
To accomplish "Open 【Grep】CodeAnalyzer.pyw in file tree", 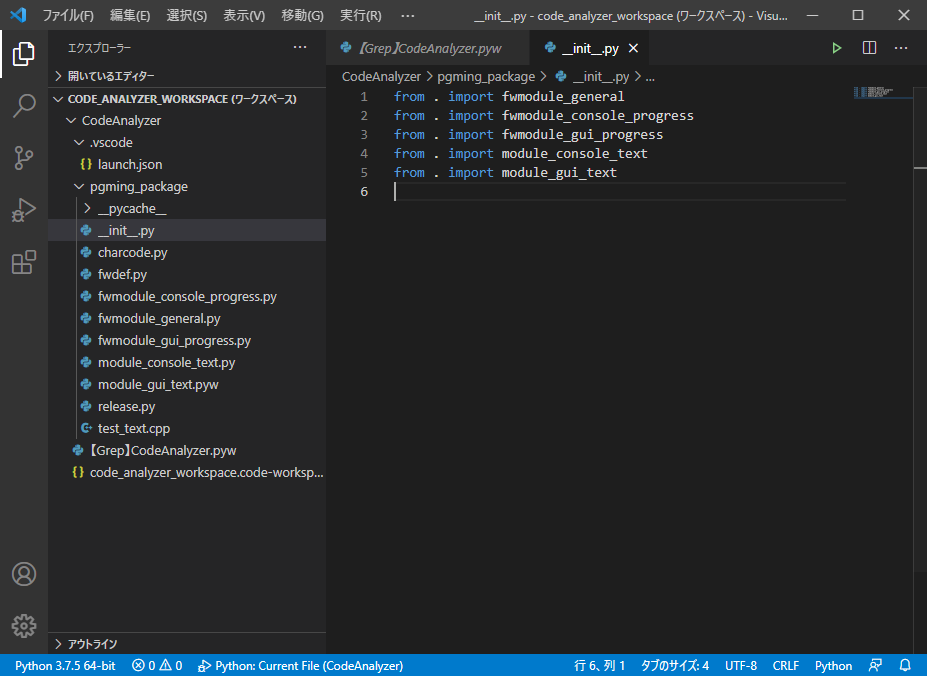I will 187,451.
